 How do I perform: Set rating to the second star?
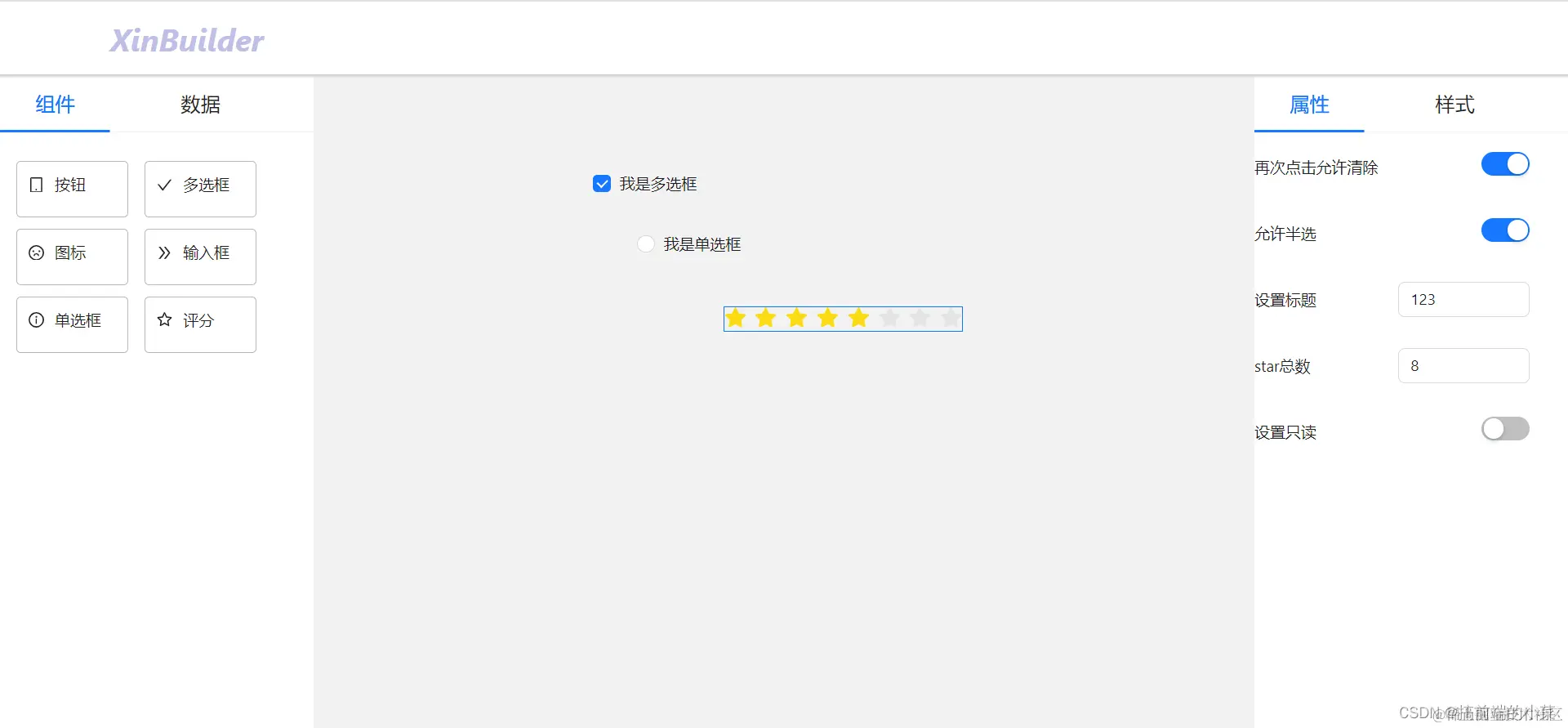tap(766, 318)
